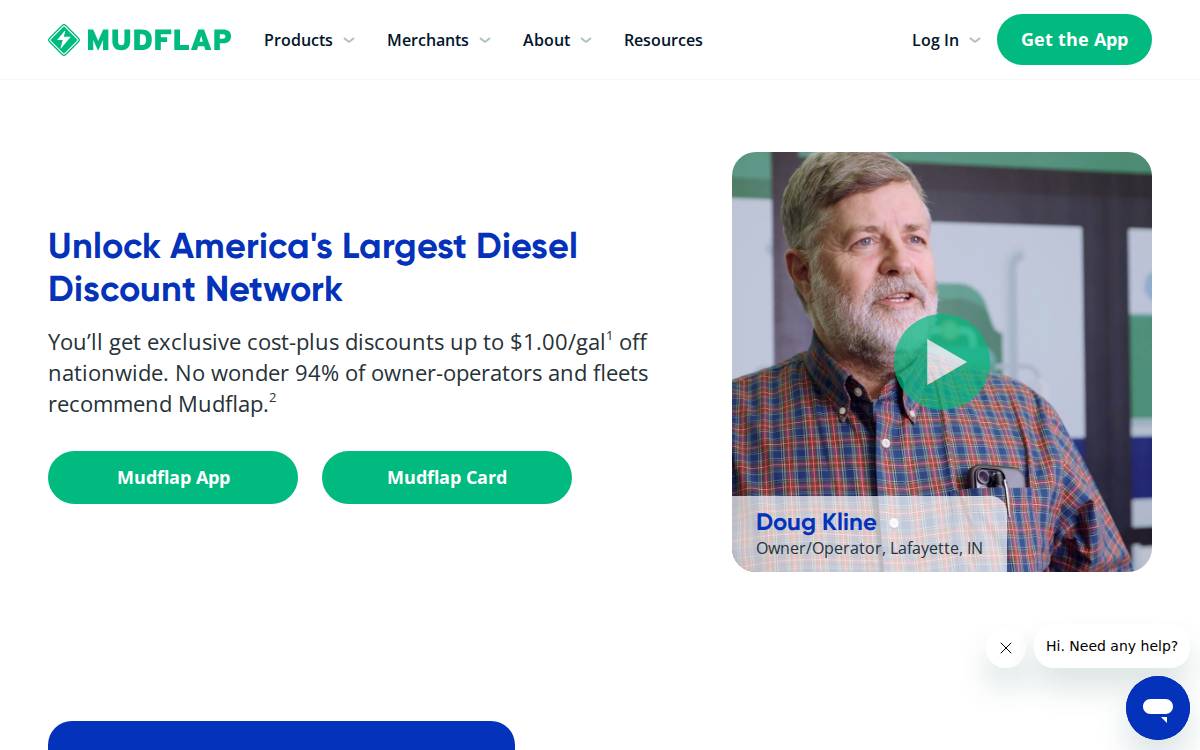Expand the Merchants dropdown chevron
This screenshot has width=1200, height=750.
coord(485,40)
